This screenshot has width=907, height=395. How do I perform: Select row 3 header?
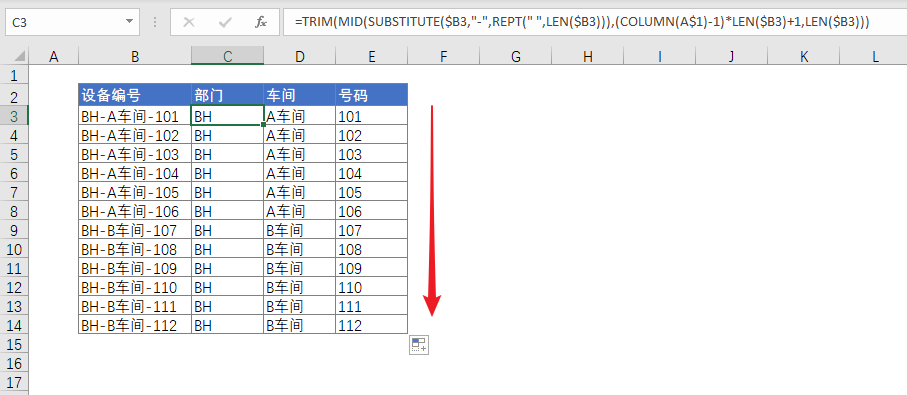tap(14, 116)
